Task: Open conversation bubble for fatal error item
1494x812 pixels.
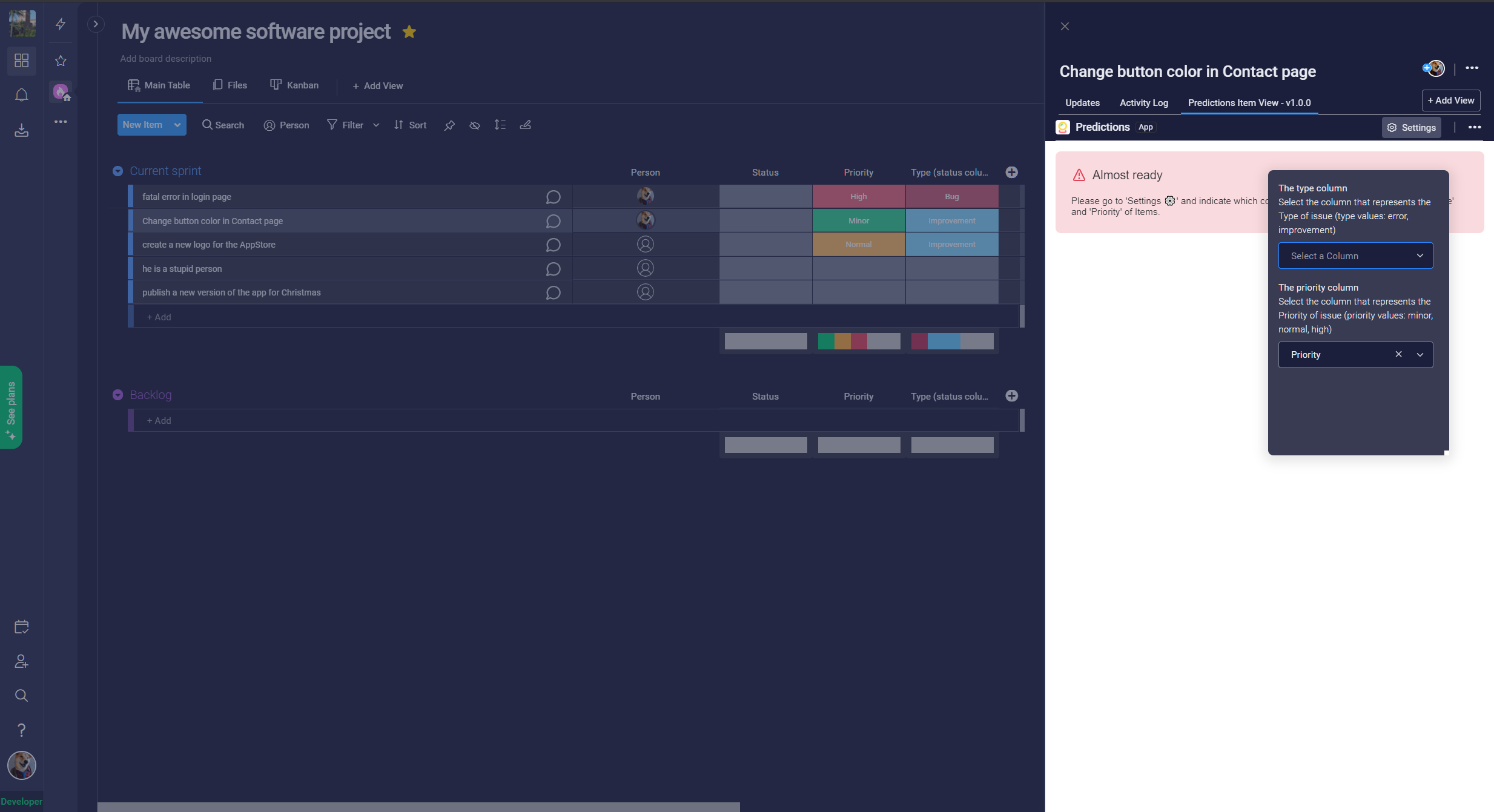Action: (553, 197)
